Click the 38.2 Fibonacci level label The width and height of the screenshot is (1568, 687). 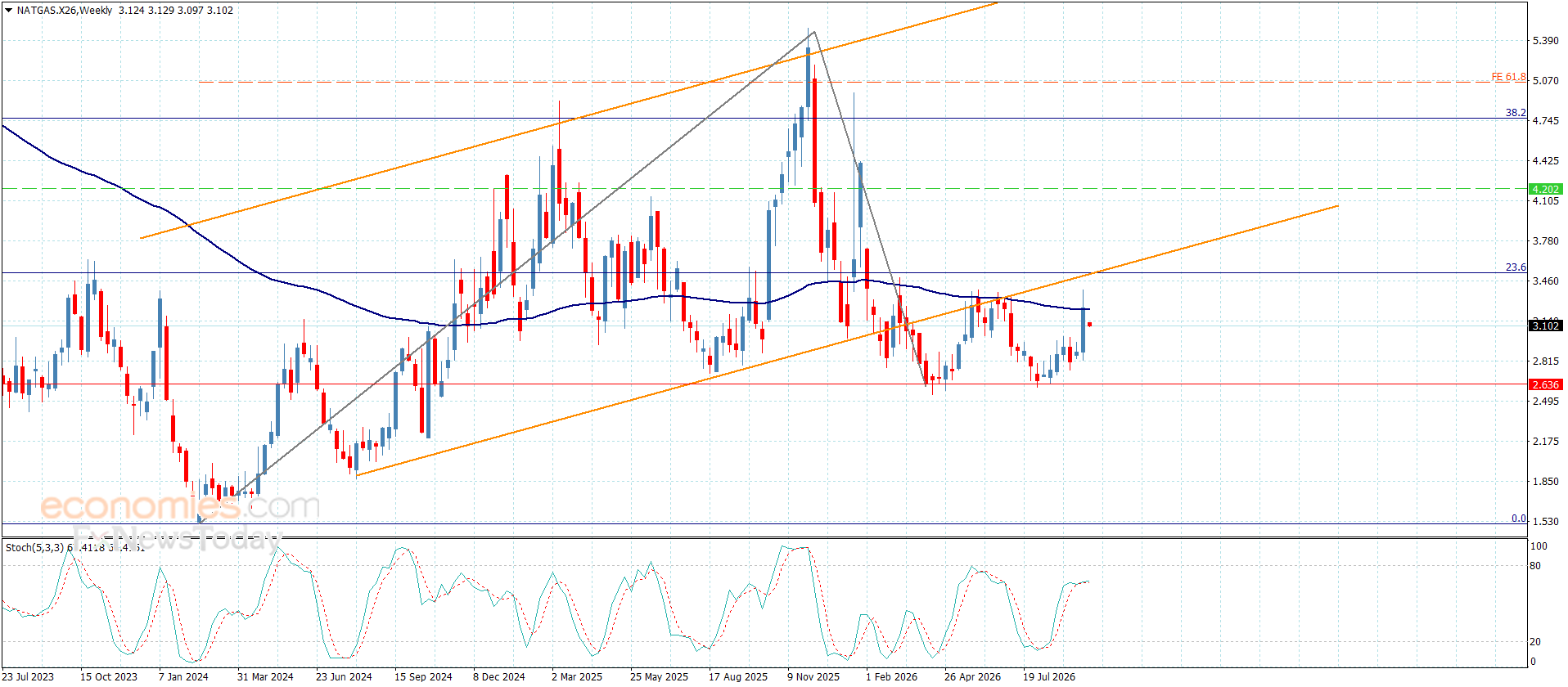[x=1516, y=113]
